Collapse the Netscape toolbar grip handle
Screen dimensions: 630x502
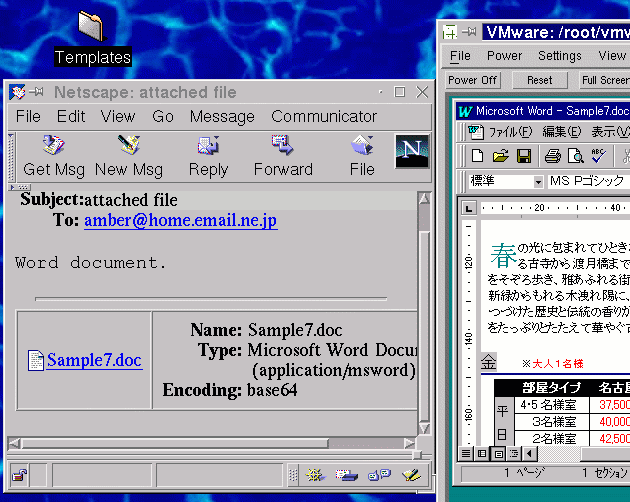pos(11,158)
